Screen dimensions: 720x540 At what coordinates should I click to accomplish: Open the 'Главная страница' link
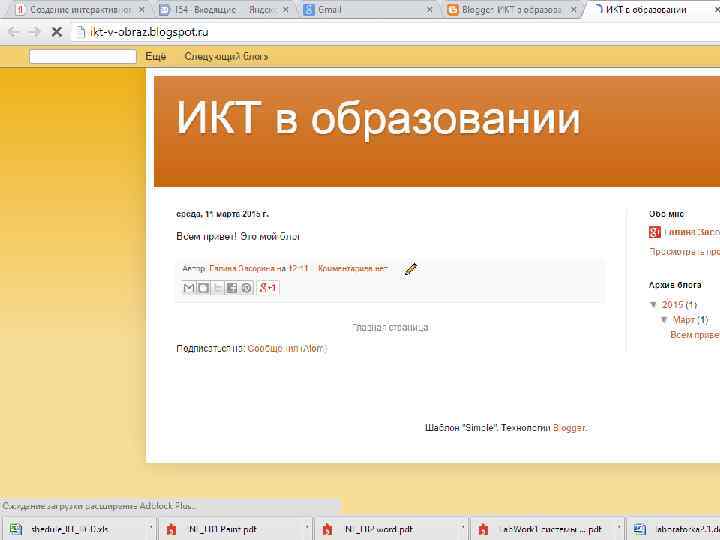pyautogui.click(x=390, y=327)
